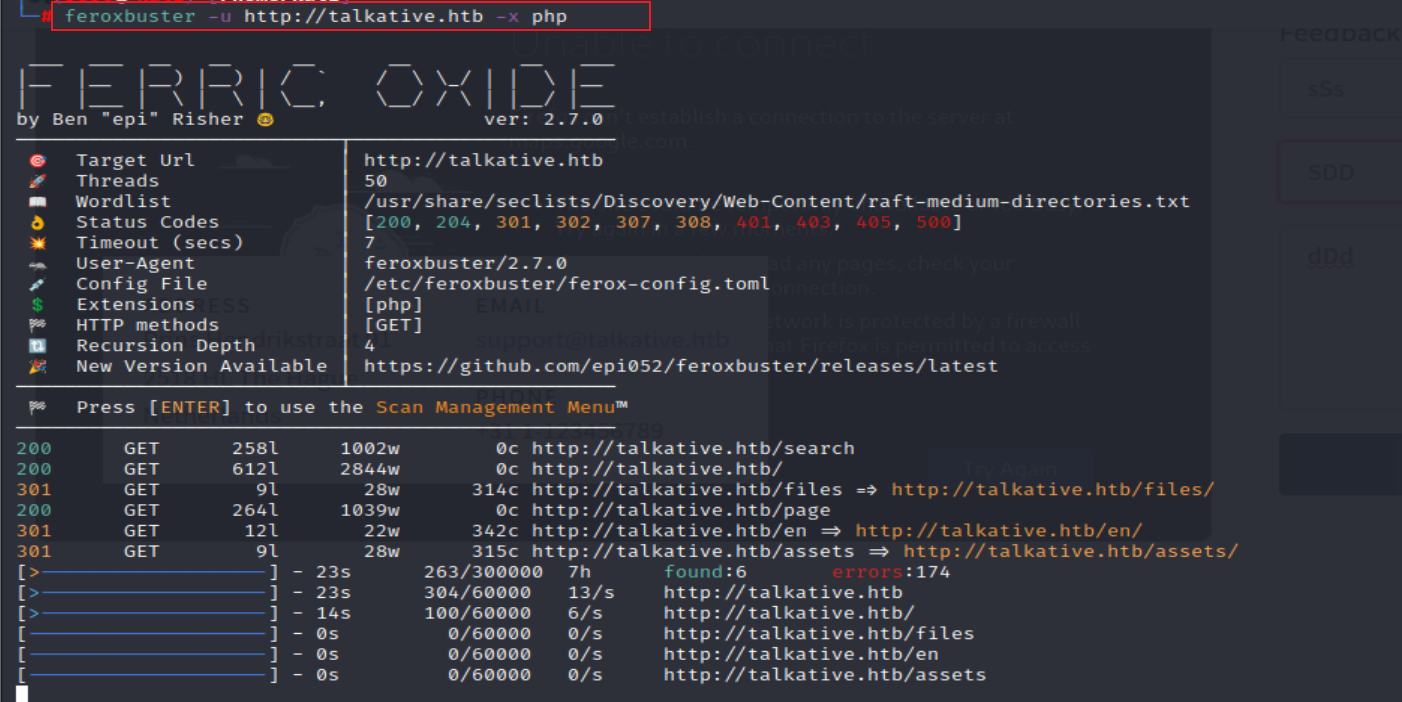
Task: Click the terminal cursor block below the progress bars
Action: click(22, 694)
